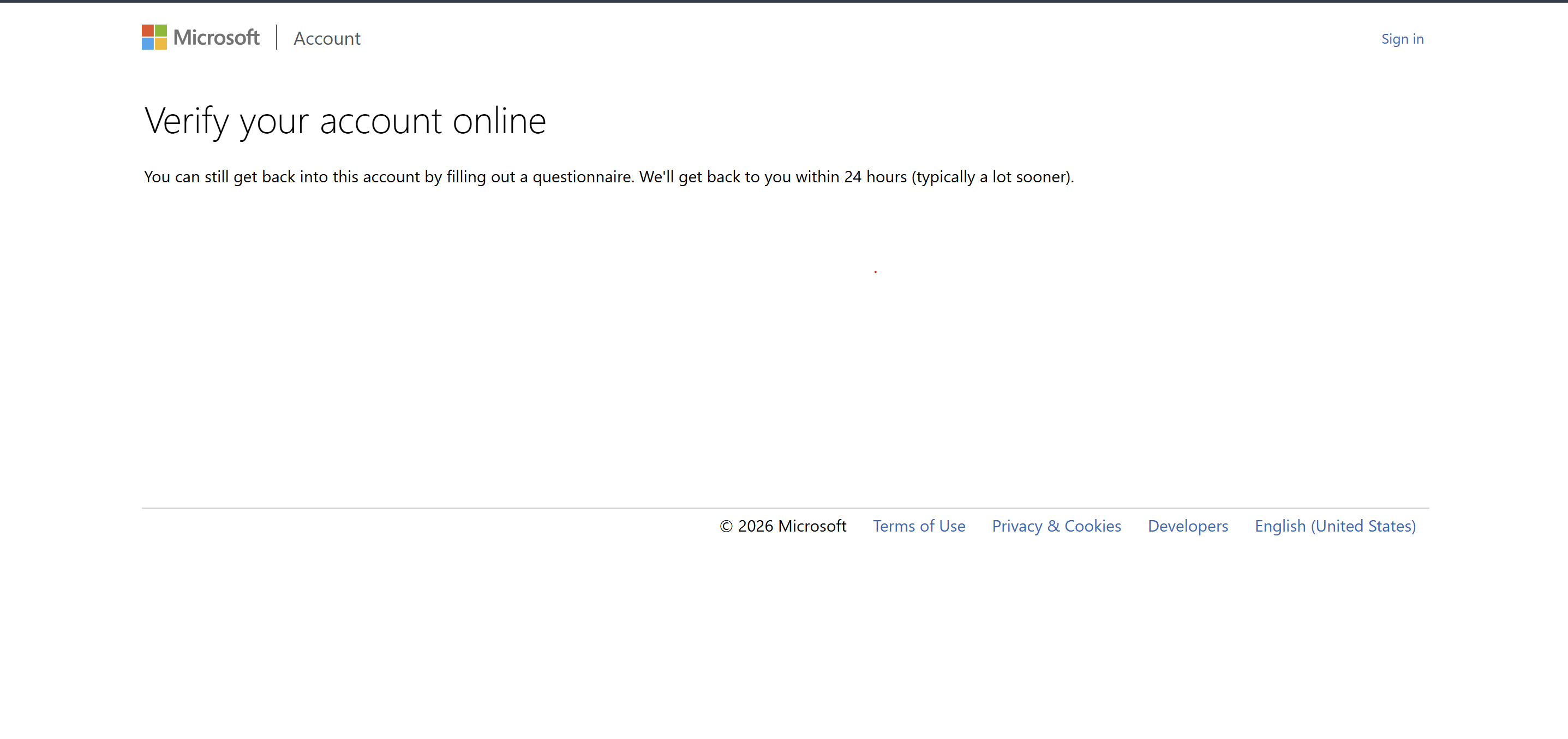Go to the Developers footer link
Screen dimensions: 1568x739
pos(1188,526)
